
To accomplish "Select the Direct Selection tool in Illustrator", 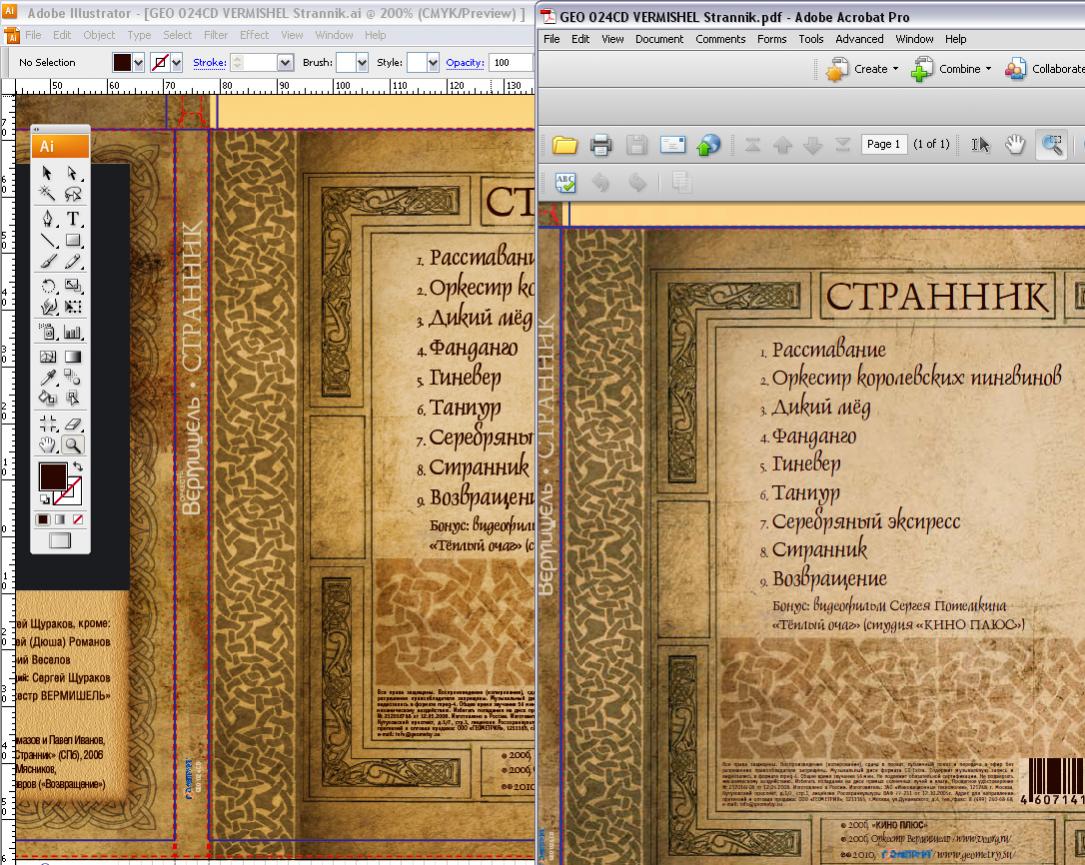I will coord(72,172).
